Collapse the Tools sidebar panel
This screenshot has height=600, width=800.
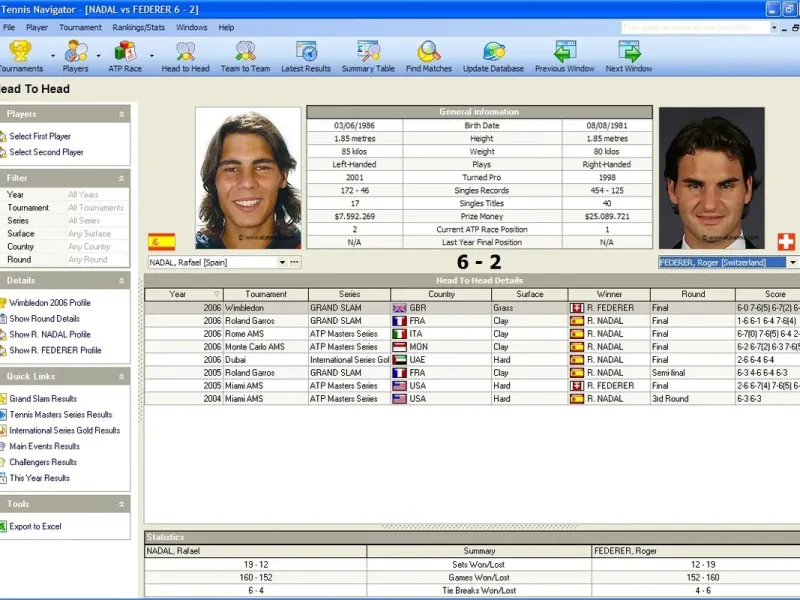(121, 504)
